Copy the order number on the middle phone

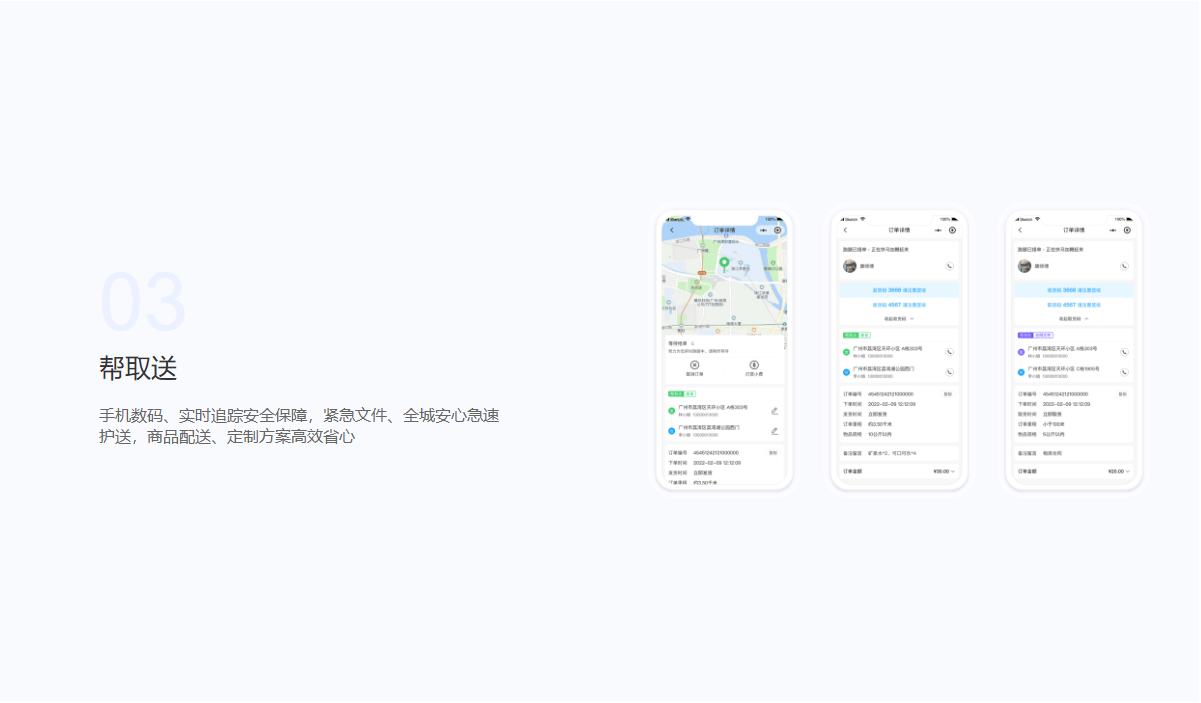click(x=948, y=394)
